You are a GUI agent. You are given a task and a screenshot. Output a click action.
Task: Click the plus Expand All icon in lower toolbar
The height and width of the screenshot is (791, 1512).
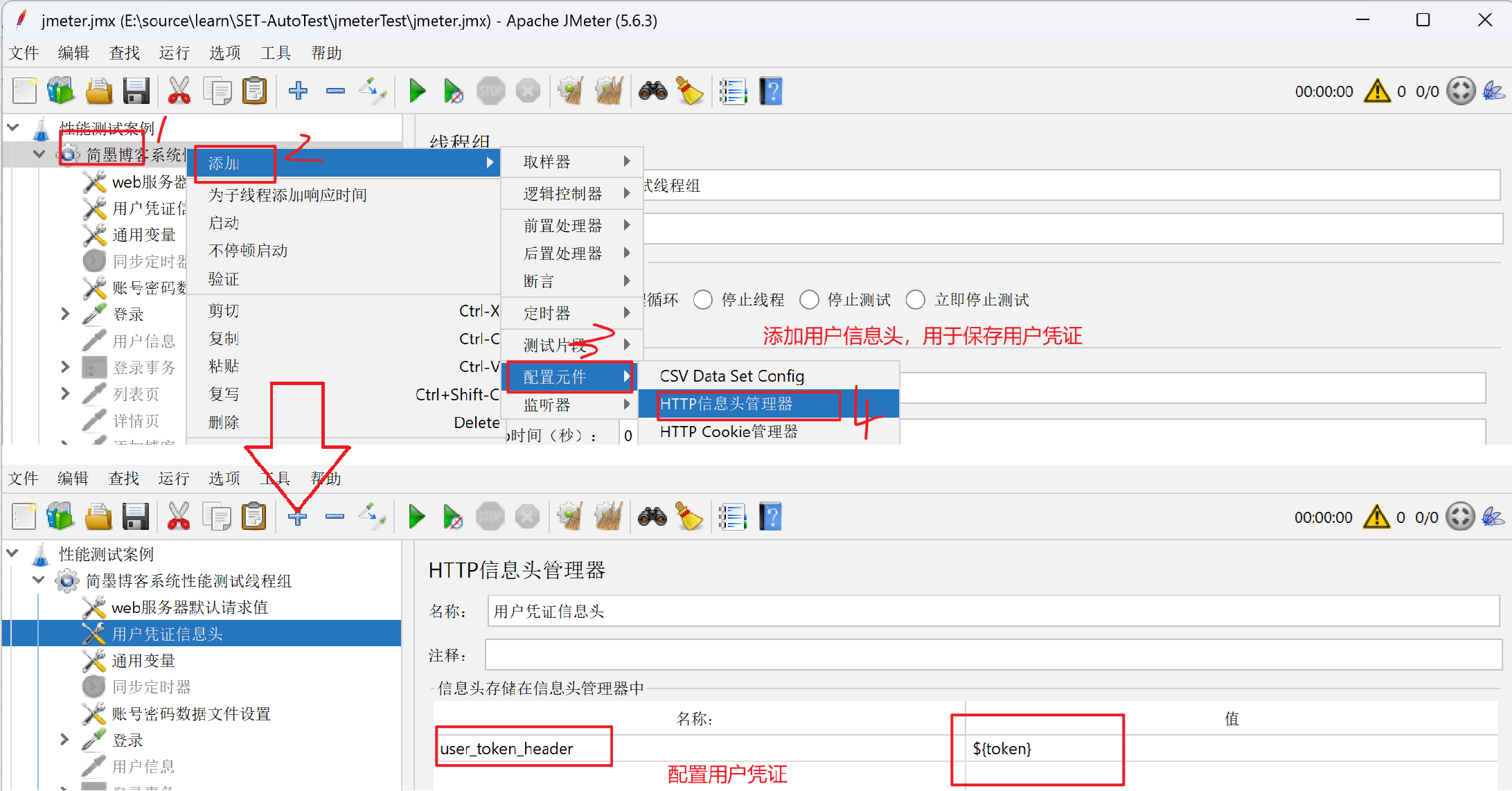[298, 517]
